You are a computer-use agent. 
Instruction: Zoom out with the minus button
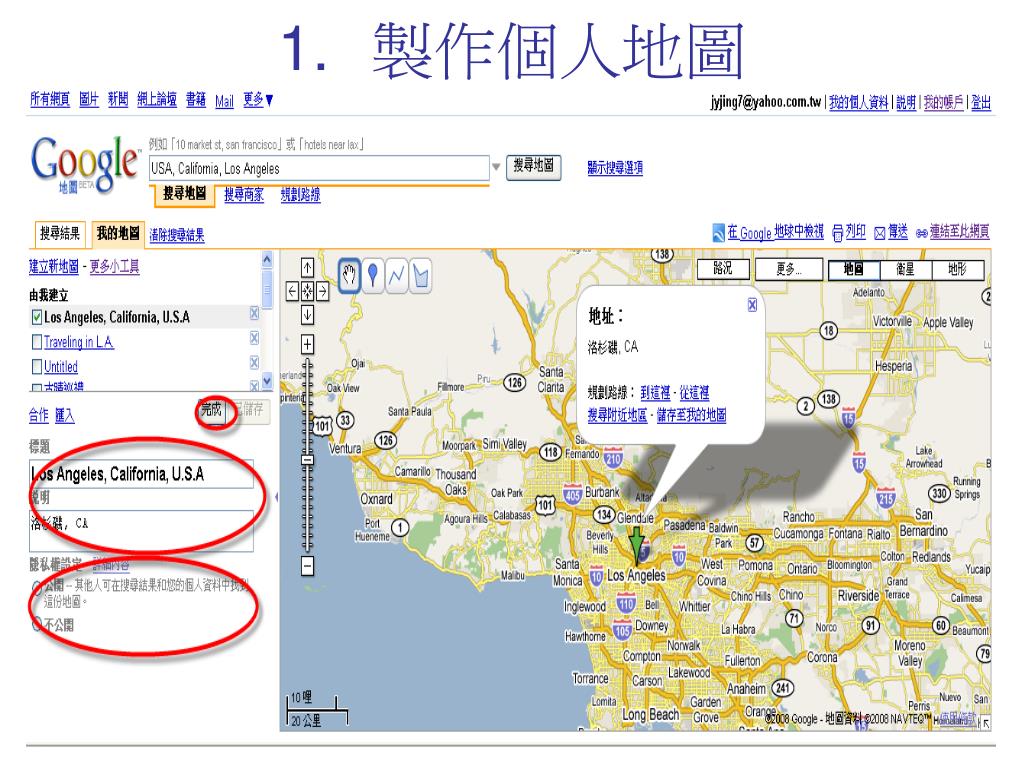coord(308,566)
